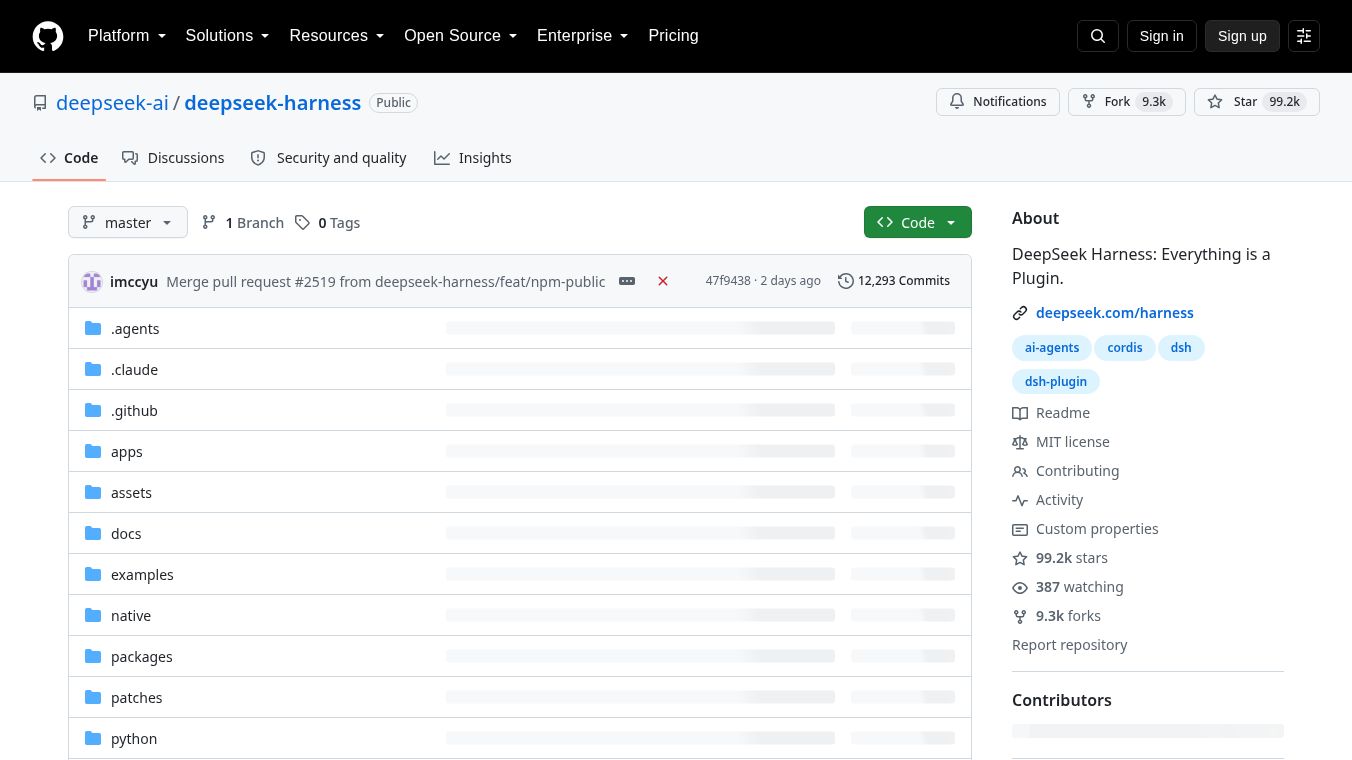Image resolution: width=1352 pixels, height=760 pixels.
Task: Select the cordis topic tag
Action: tap(1125, 348)
